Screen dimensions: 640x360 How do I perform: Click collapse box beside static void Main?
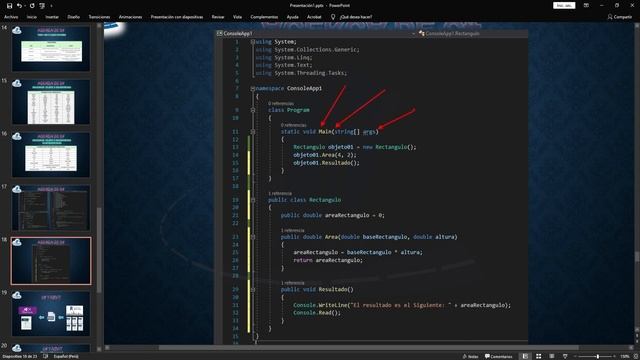coord(253,131)
